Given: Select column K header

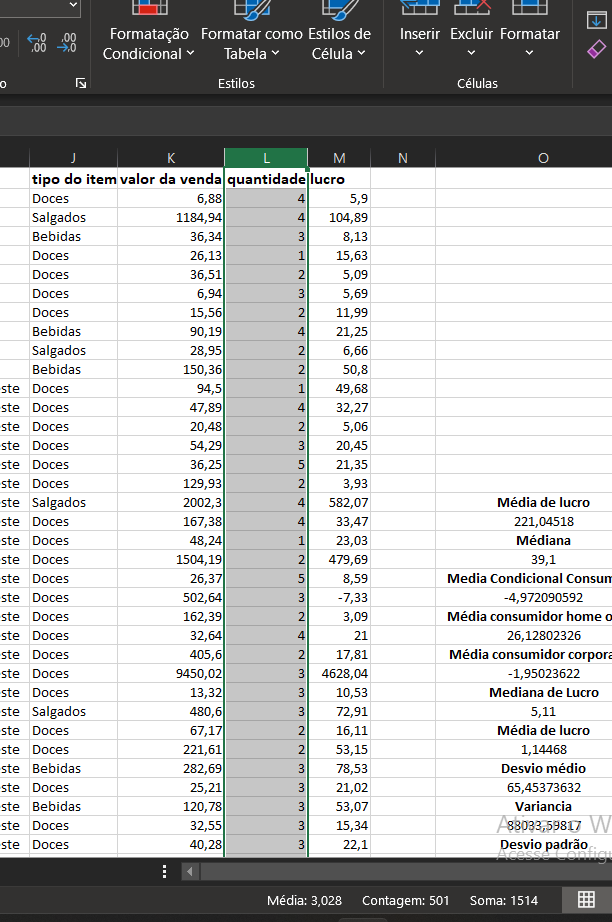Looking at the screenshot, I should (x=170, y=158).
